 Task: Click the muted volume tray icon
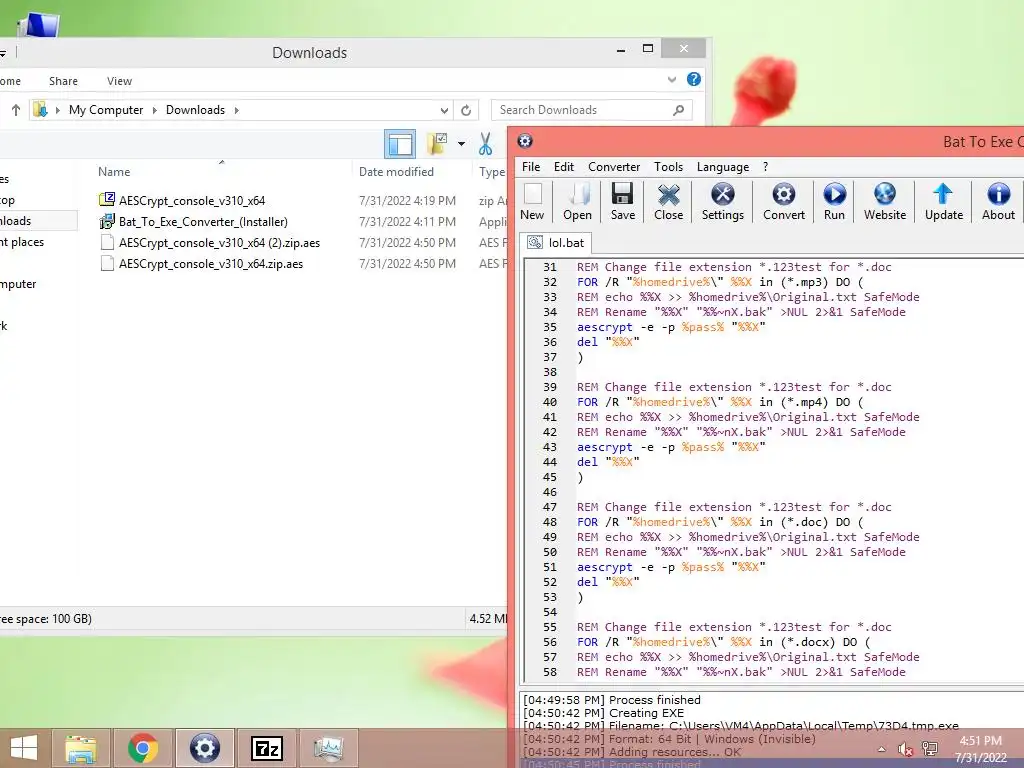click(x=905, y=750)
